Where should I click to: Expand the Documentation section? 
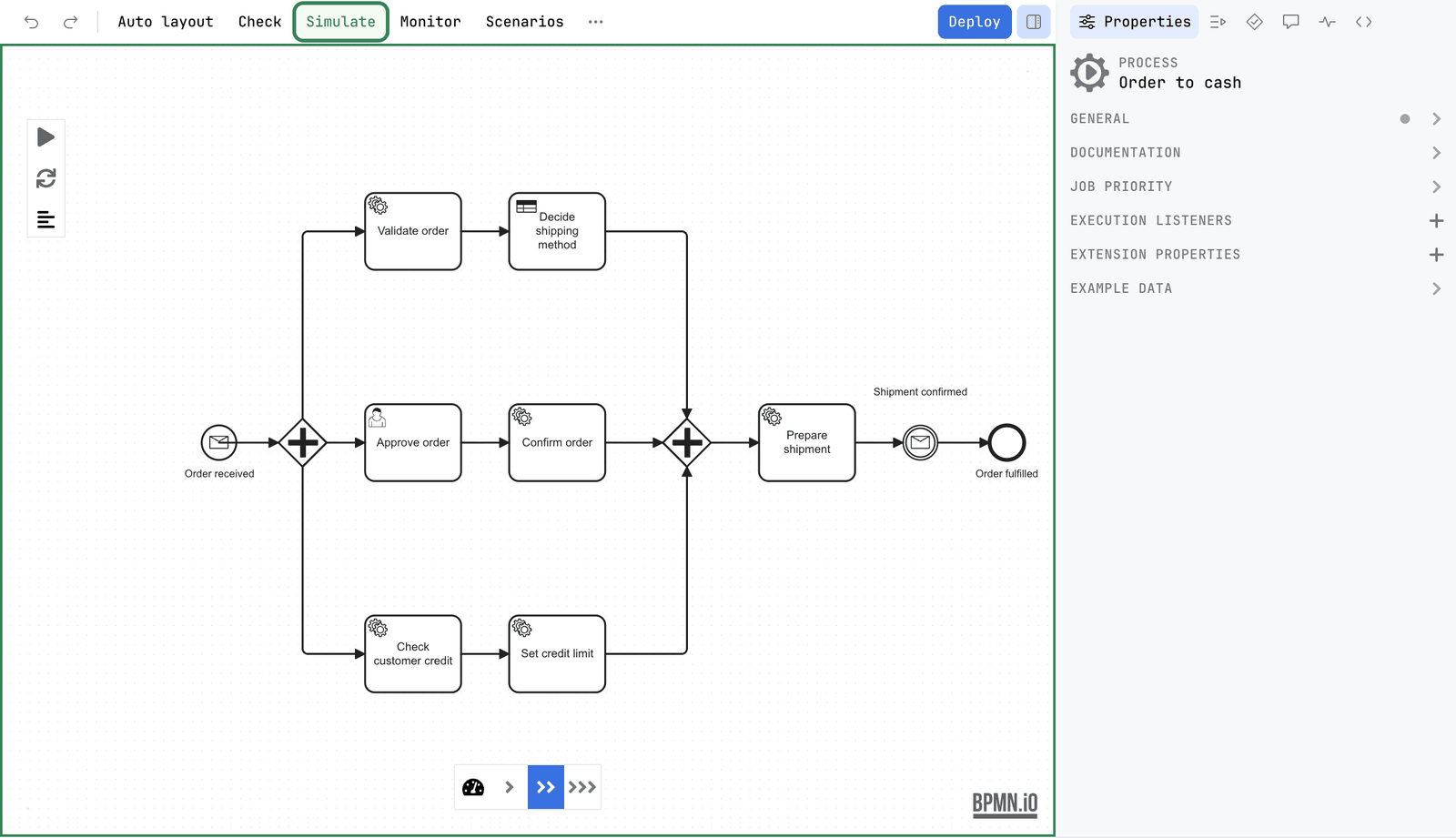coord(1256,153)
